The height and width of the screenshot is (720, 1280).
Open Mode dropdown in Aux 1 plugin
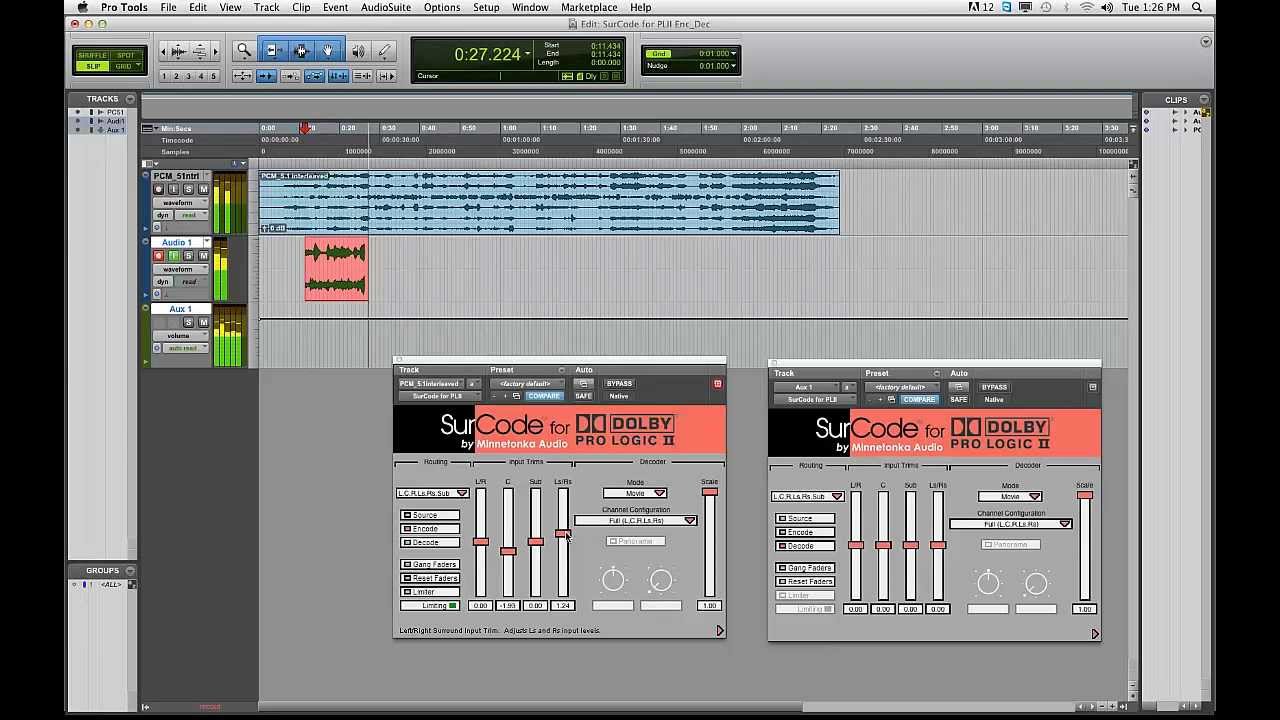pos(1010,497)
